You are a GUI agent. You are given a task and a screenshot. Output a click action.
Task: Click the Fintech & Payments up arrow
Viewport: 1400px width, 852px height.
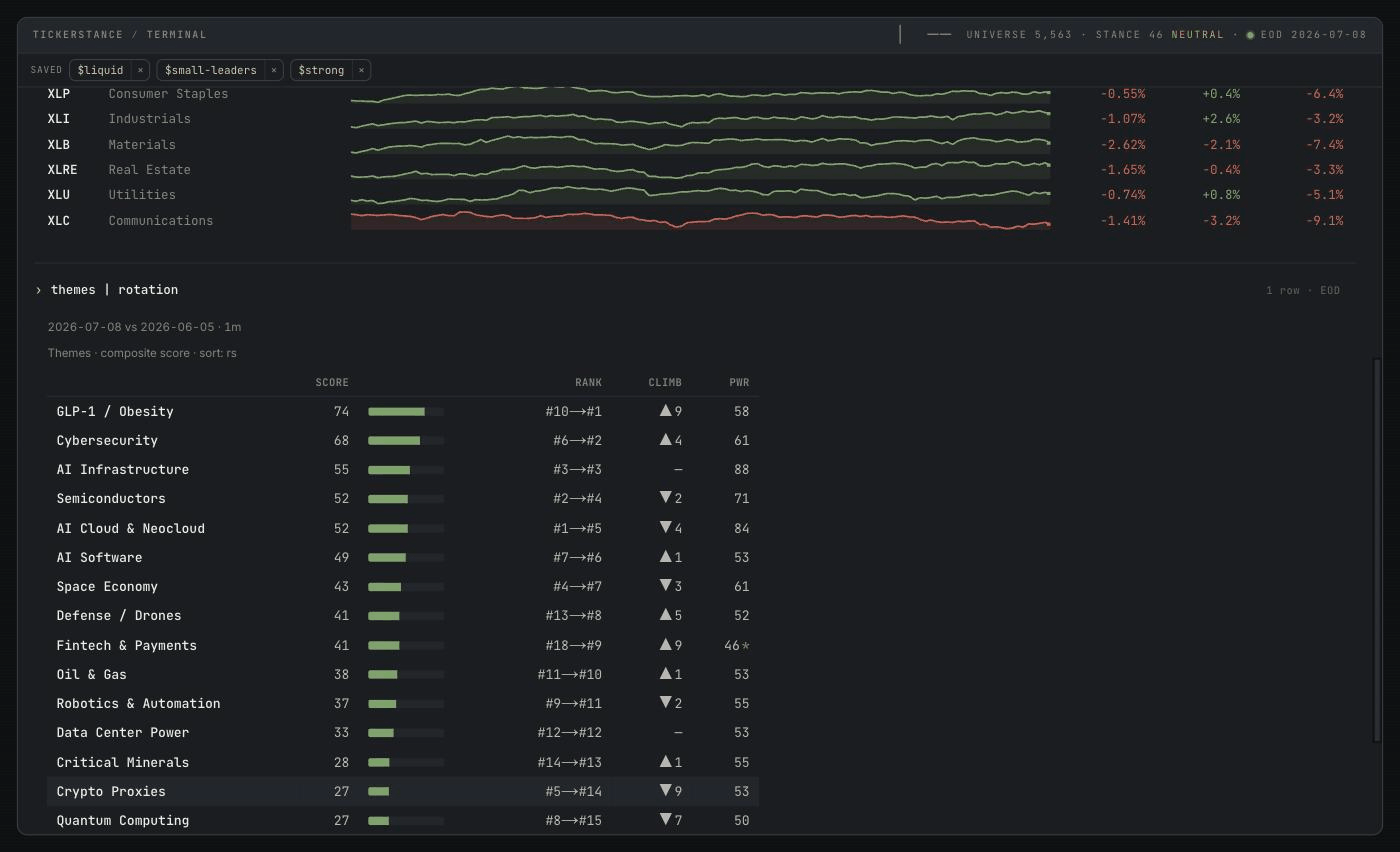pyautogui.click(x=665, y=645)
